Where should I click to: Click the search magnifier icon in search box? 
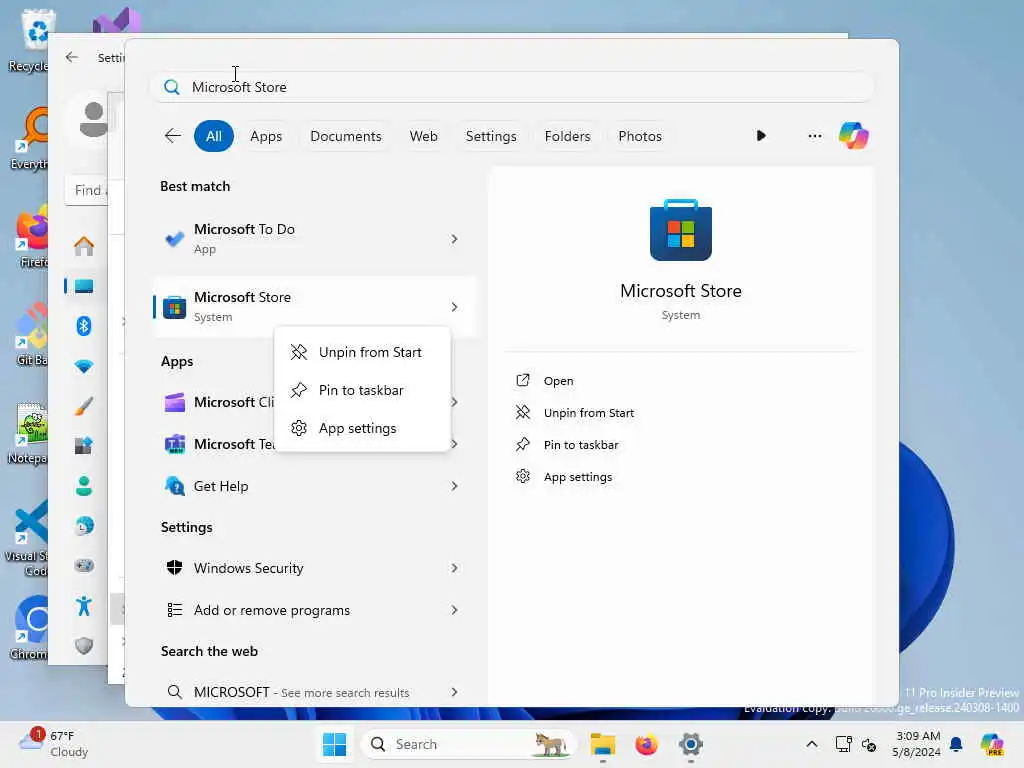coord(172,87)
